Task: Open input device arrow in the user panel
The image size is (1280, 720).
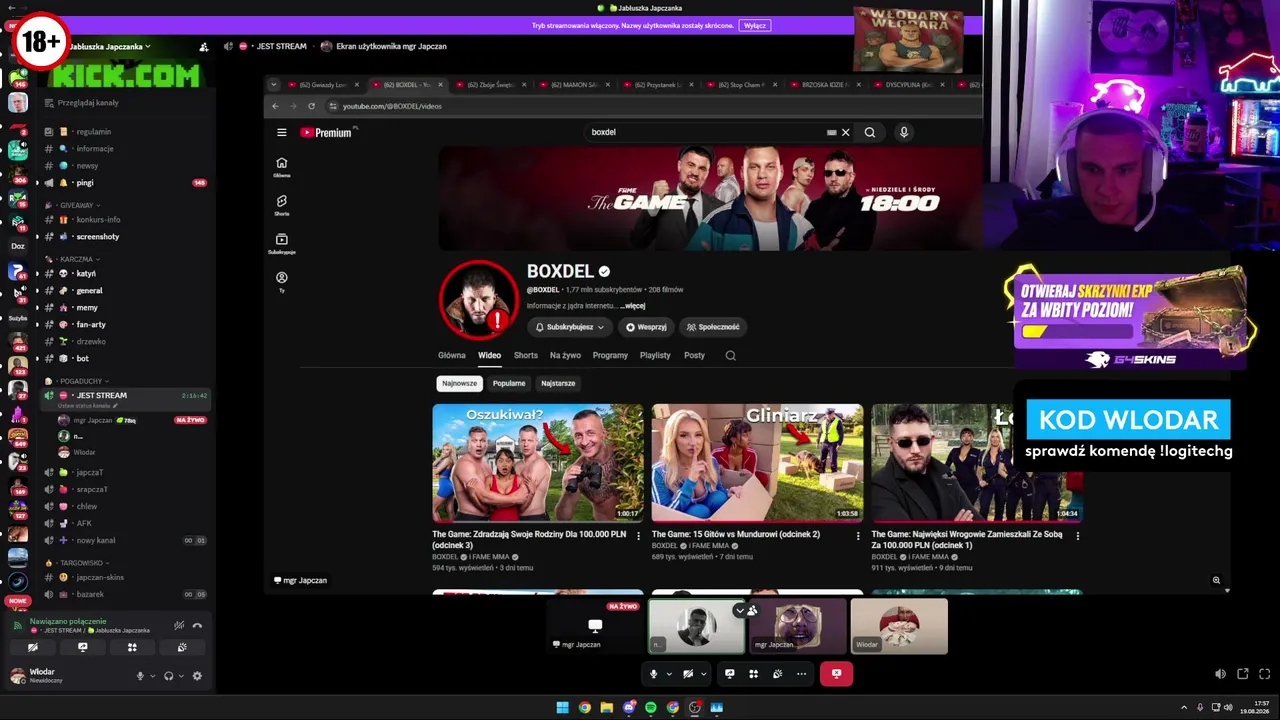Action: point(153,676)
